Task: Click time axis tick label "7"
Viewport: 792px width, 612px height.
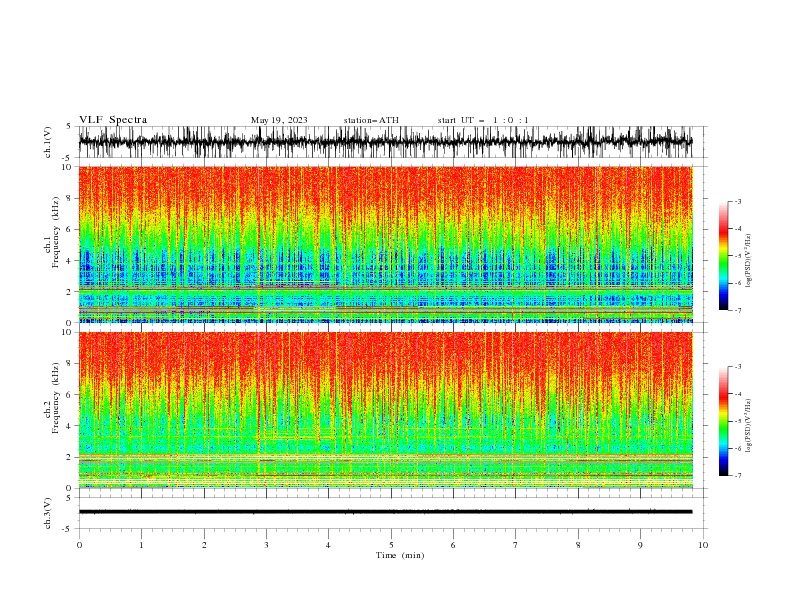Action: [x=516, y=545]
